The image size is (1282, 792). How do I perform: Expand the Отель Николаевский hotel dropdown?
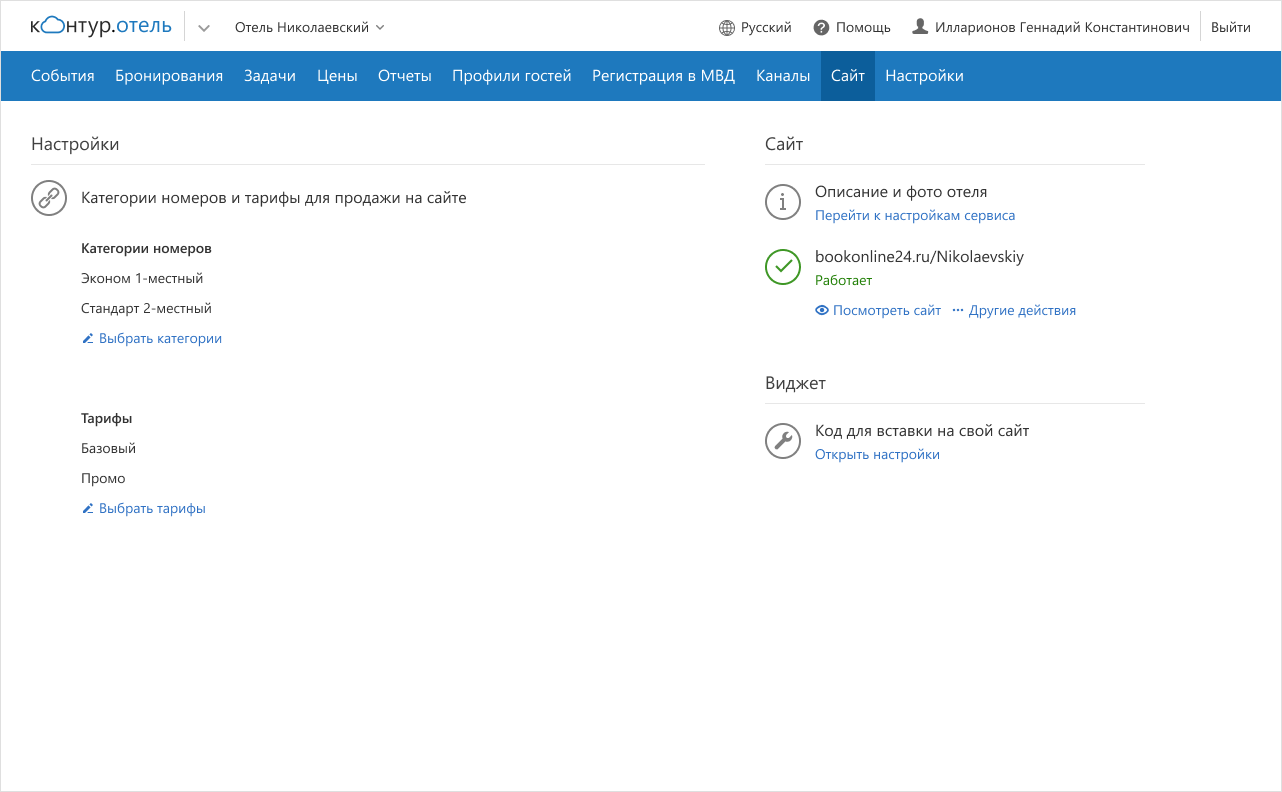(x=309, y=28)
